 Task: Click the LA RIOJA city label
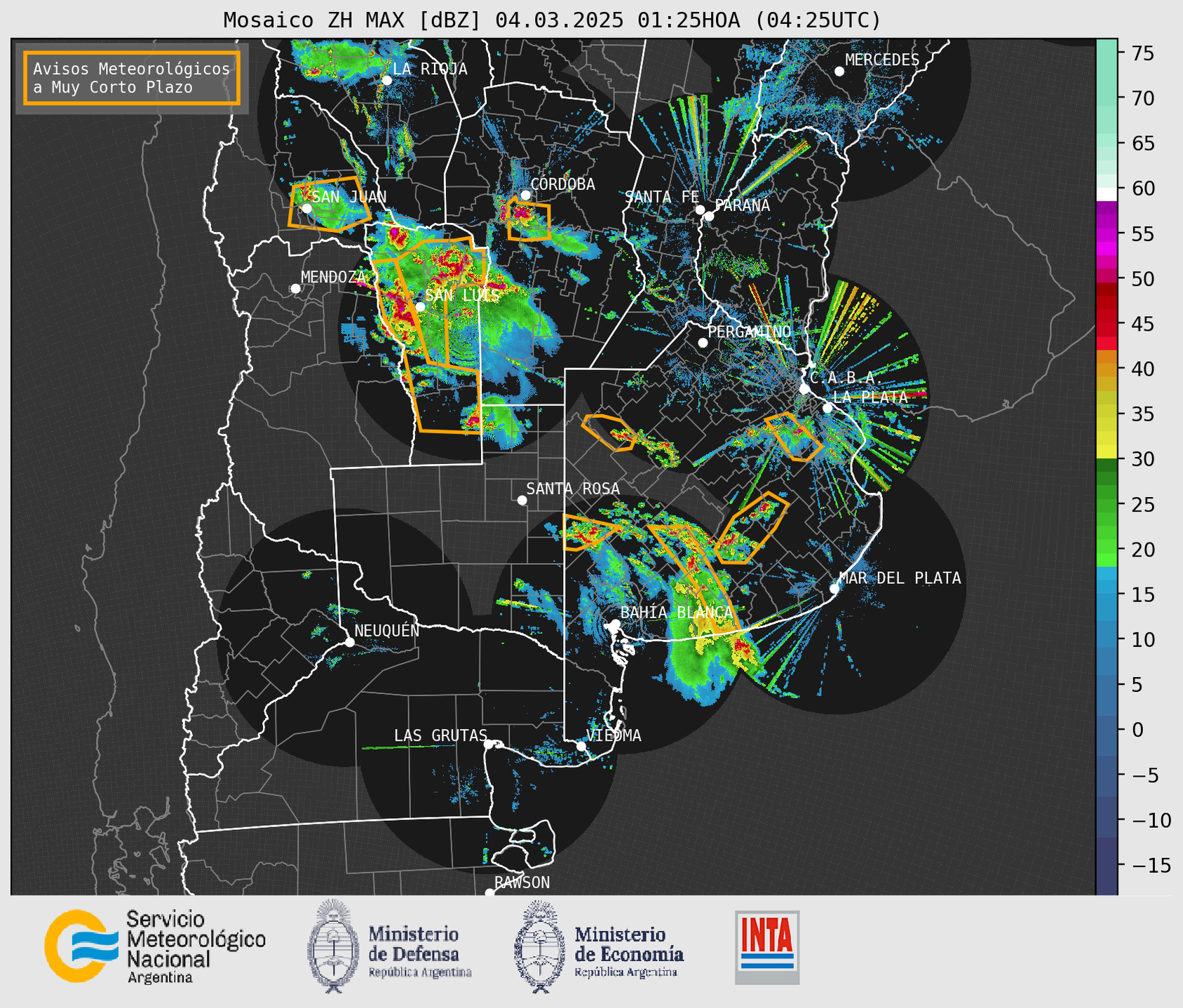[x=430, y=69]
